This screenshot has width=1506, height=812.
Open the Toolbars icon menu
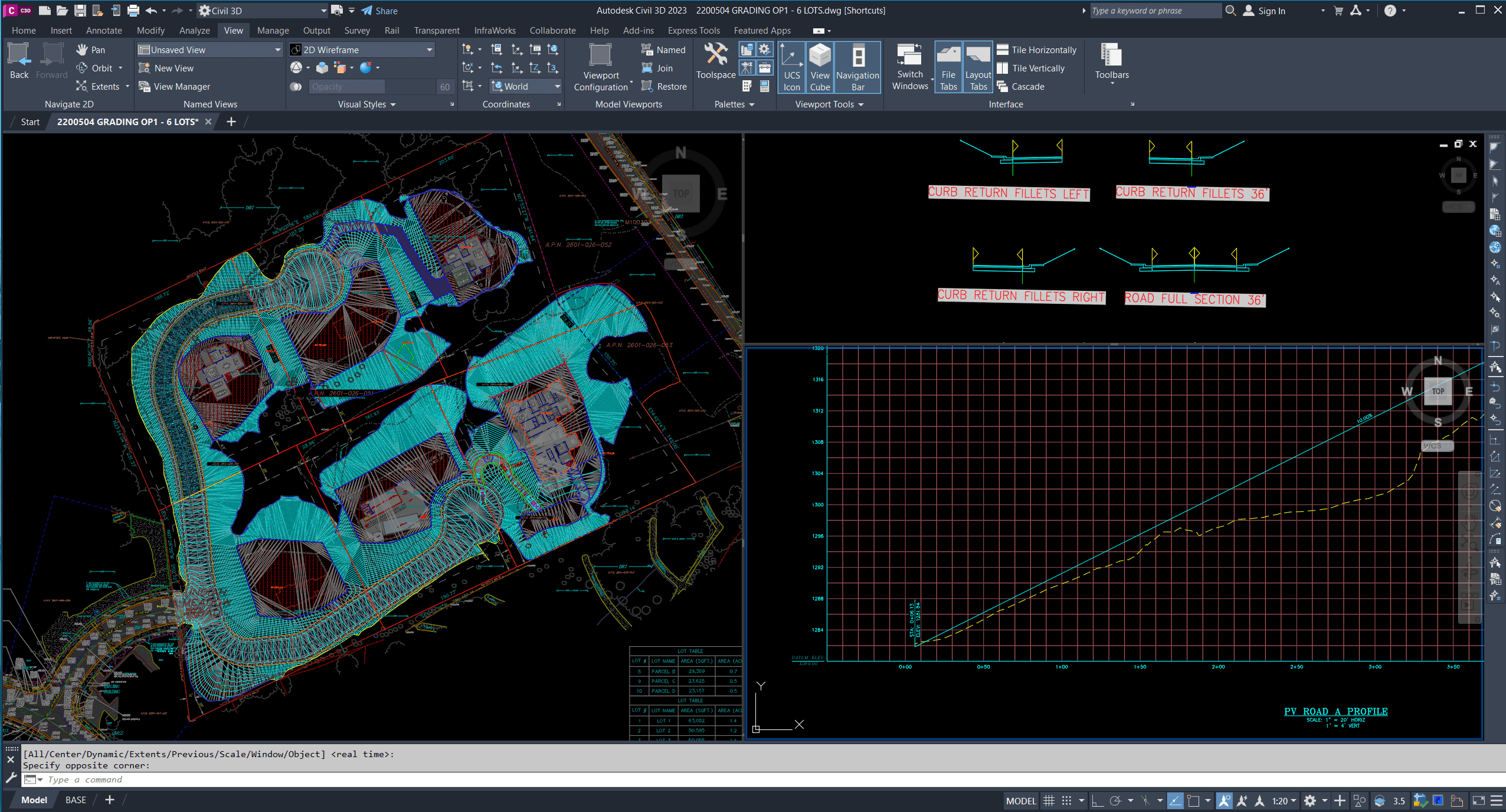[x=1111, y=56]
